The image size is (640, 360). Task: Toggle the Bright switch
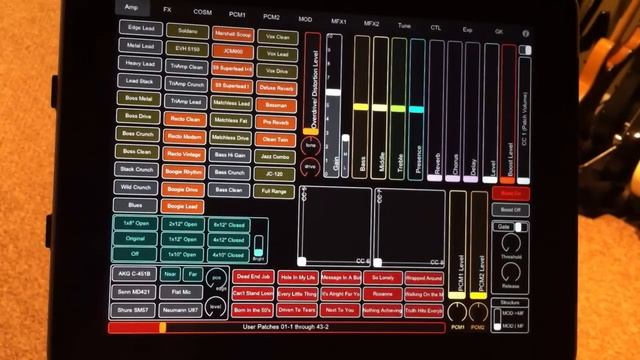pyautogui.click(x=258, y=245)
